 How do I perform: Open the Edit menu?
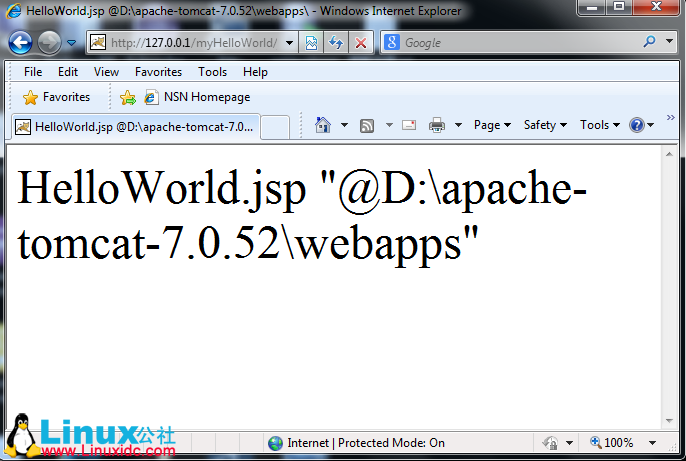click(68, 72)
